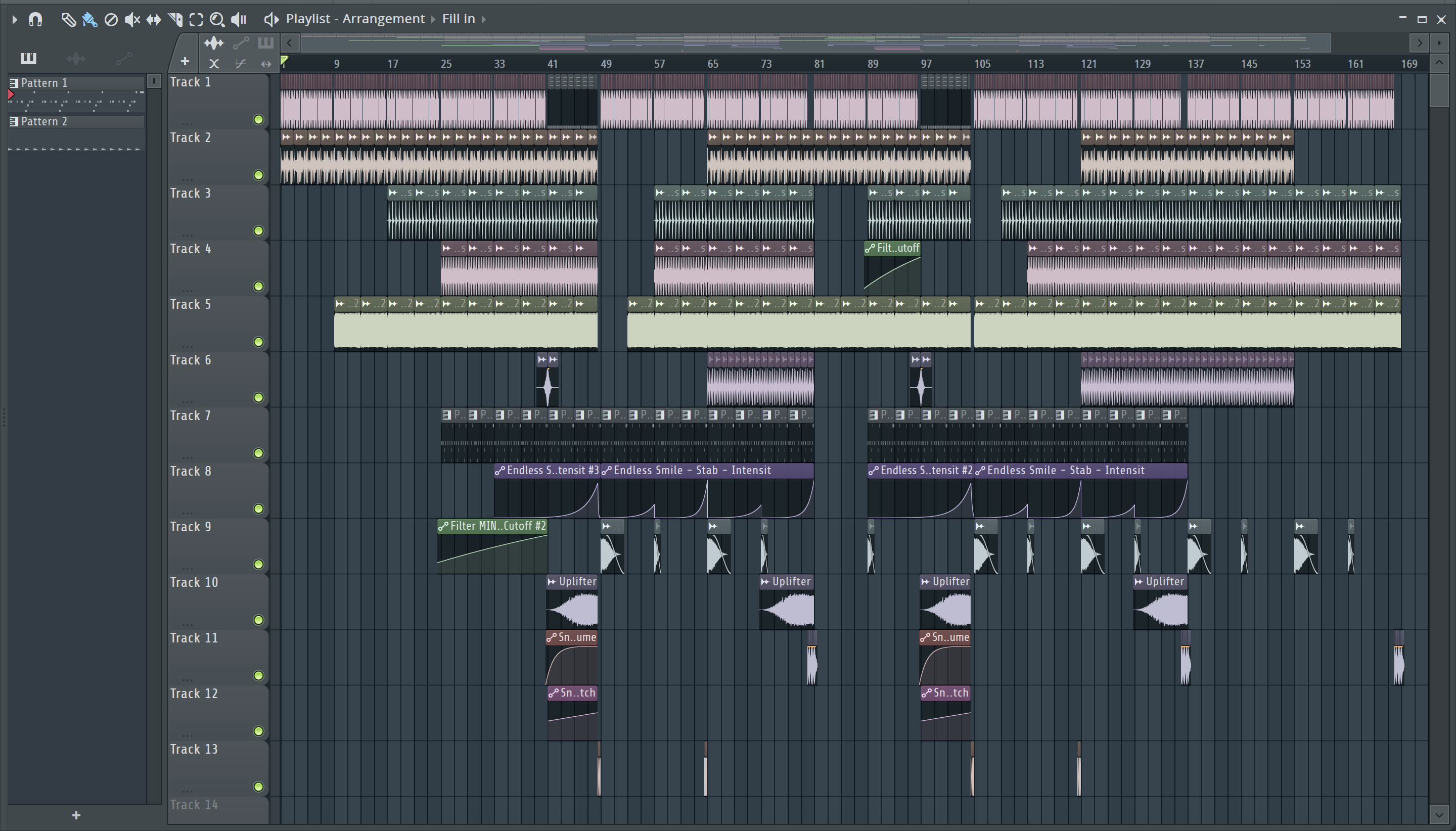The height and width of the screenshot is (831, 1456).
Task: Click the picker panel options button beside Pattern 1
Action: (x=154, y=81)
